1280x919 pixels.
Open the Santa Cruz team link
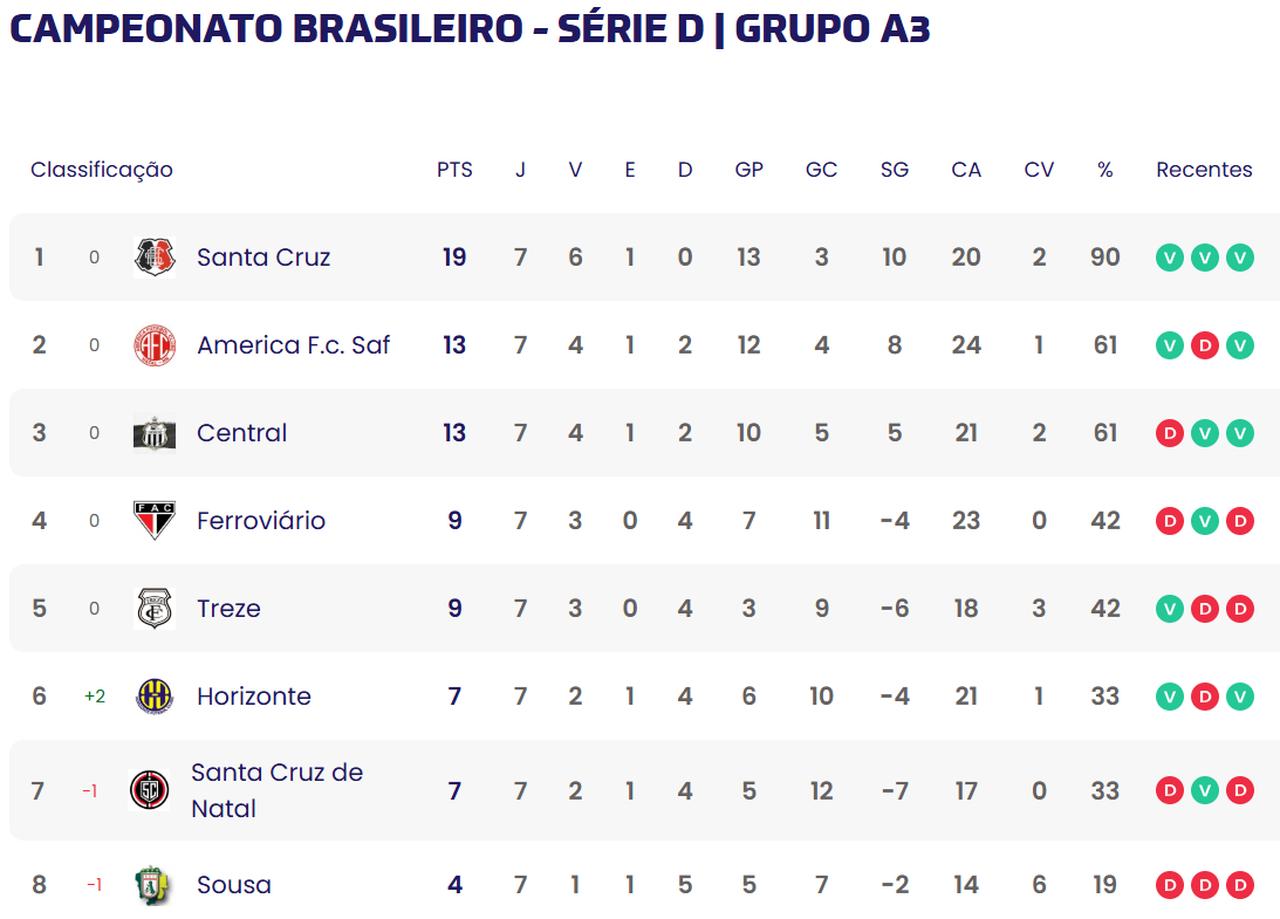coord(263,257)
